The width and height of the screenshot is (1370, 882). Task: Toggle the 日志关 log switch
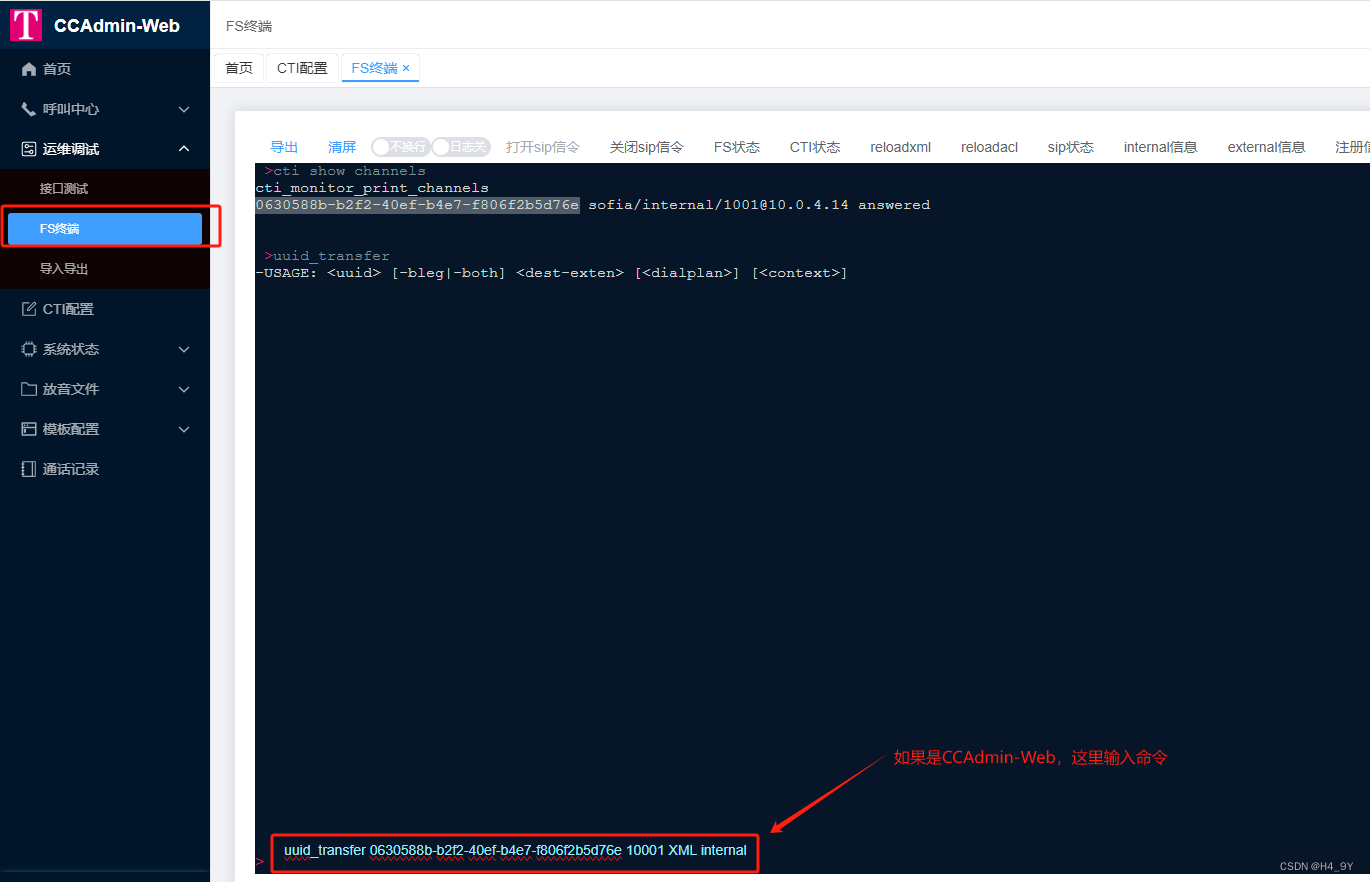tap(461, 147)
